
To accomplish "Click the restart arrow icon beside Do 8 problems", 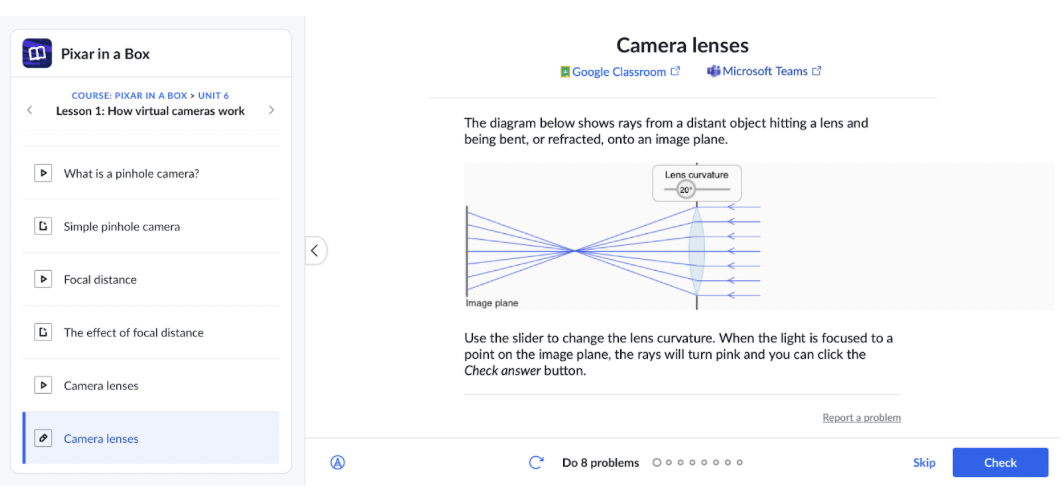I will tap(536, 463).
